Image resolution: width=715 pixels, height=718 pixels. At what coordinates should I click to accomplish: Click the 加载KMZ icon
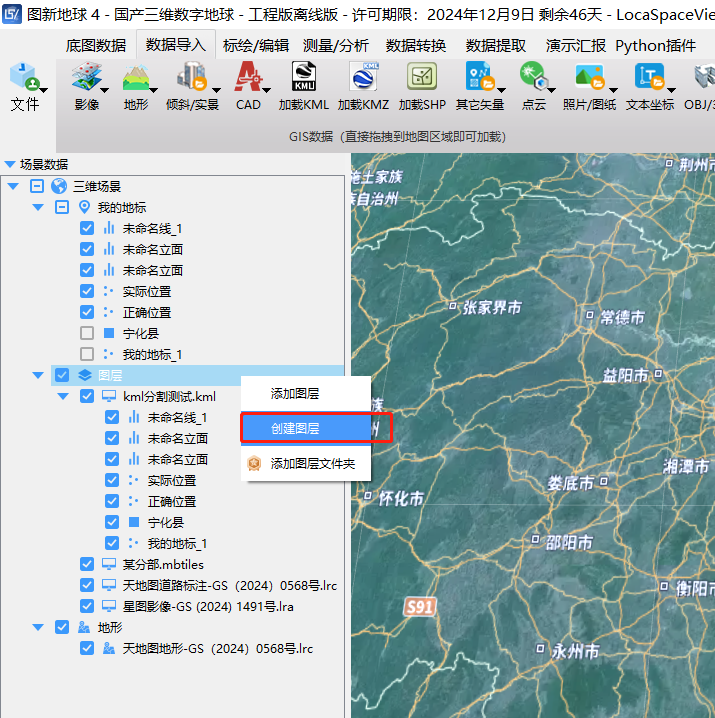click(364, 76)
